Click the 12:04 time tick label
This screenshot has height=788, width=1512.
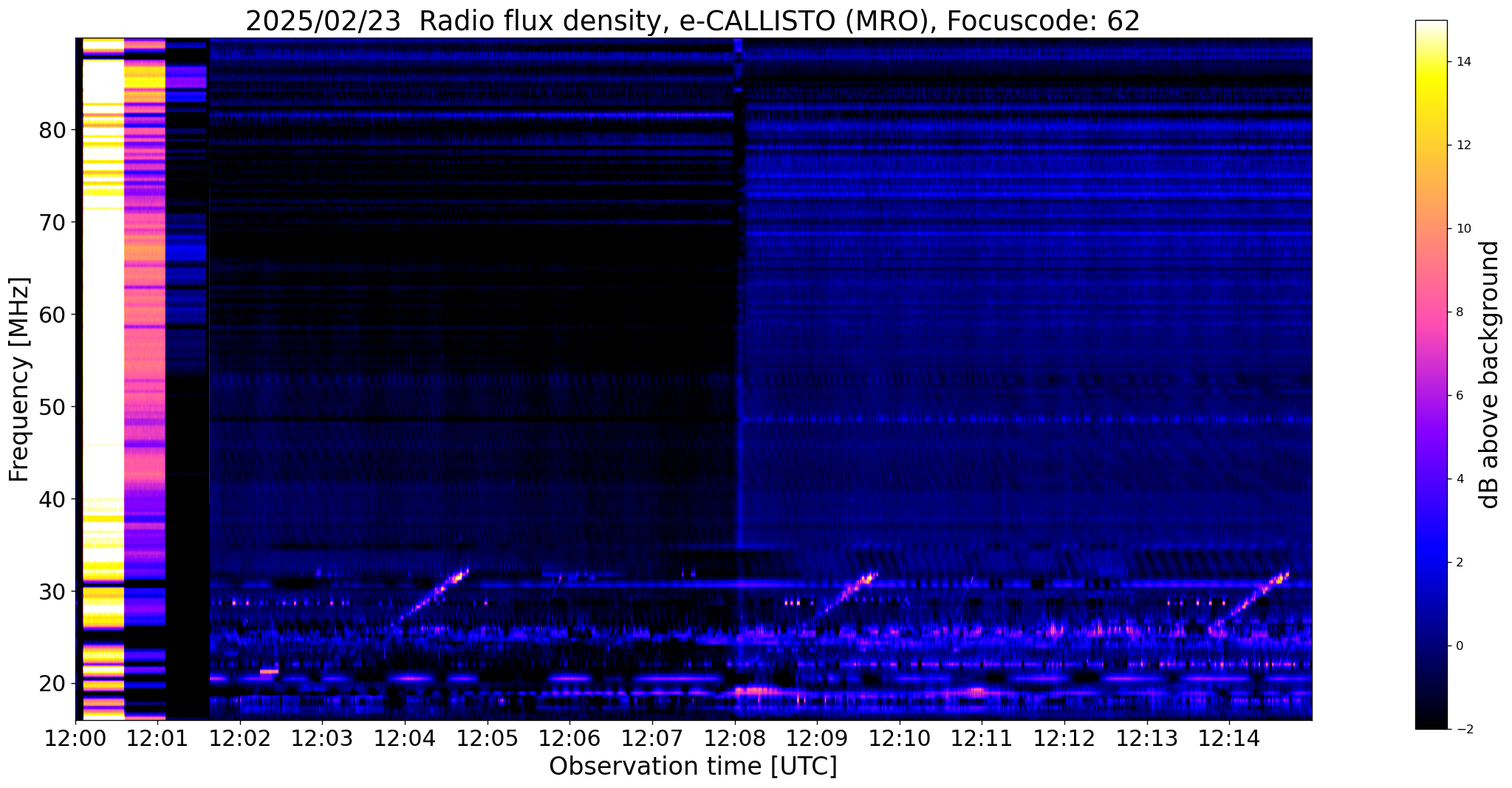coord(405,739)
